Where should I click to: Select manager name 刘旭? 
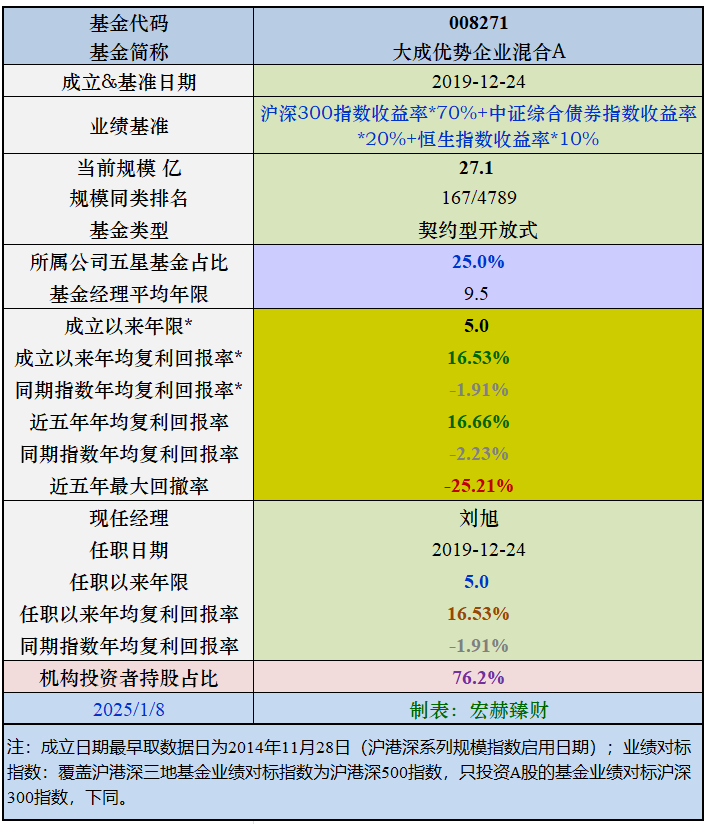click(x=478, y=518)
